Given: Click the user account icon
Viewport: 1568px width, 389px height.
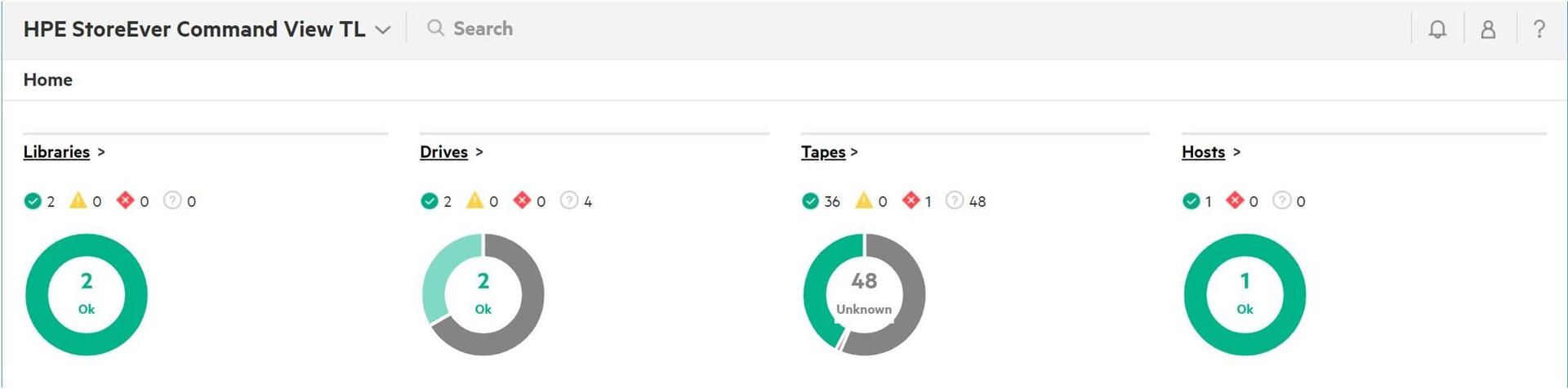Looking at the screenshot, I should click(1488, 29).
